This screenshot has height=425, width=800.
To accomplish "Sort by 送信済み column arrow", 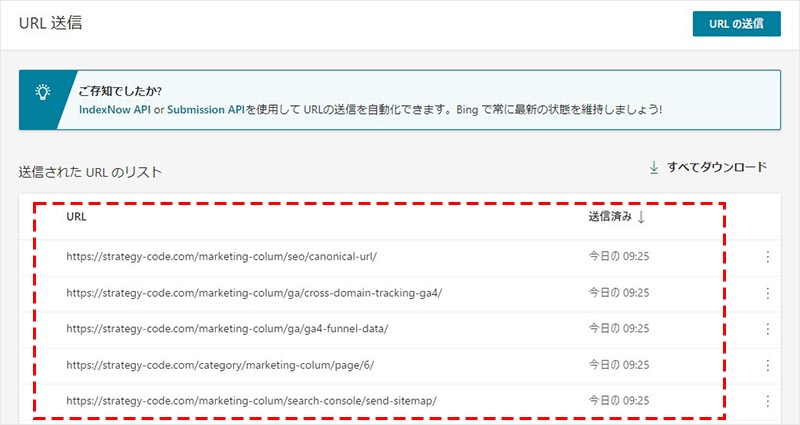I will click(641, 216).
